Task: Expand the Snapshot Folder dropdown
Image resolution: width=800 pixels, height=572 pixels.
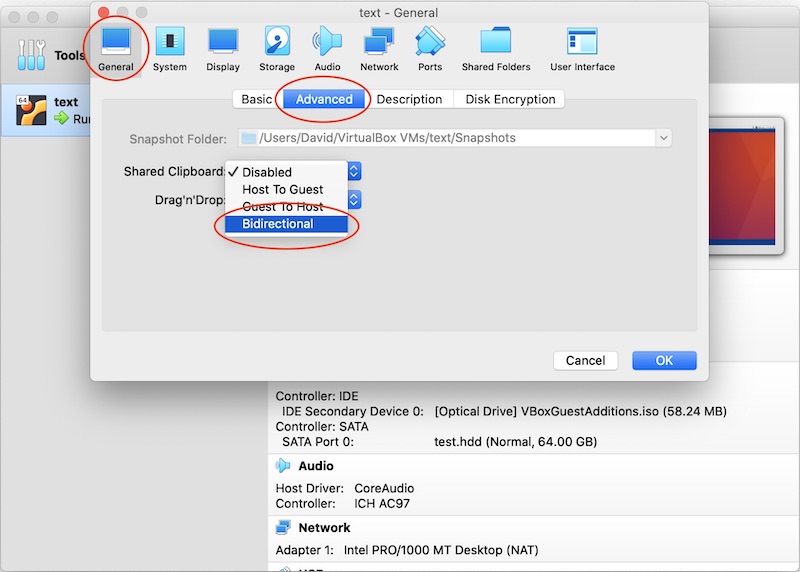Action: point(663,138)
